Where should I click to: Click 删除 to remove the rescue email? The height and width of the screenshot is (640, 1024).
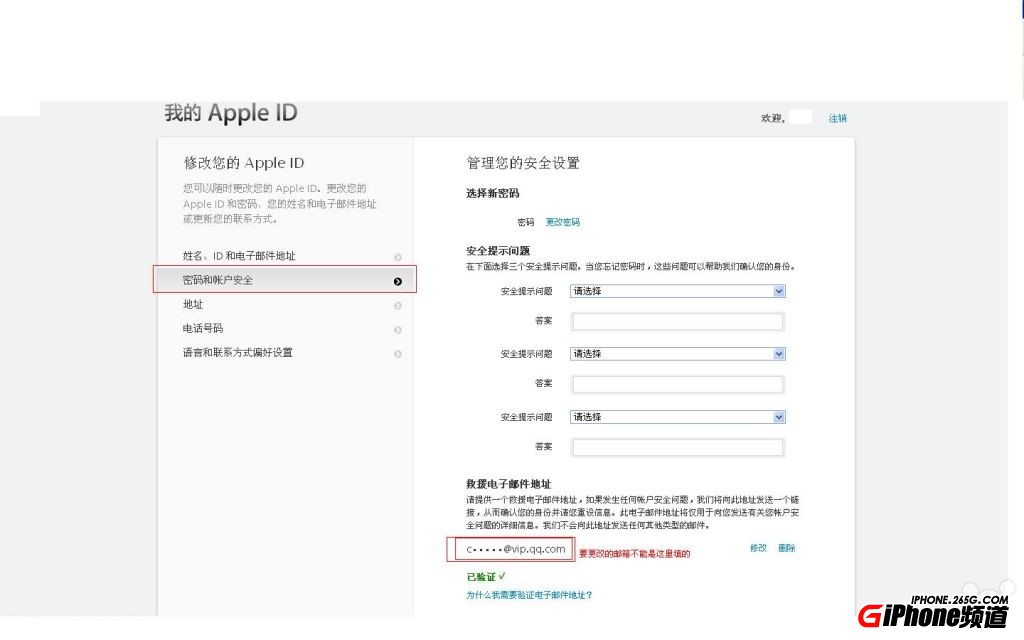click(x=787, y=548)
